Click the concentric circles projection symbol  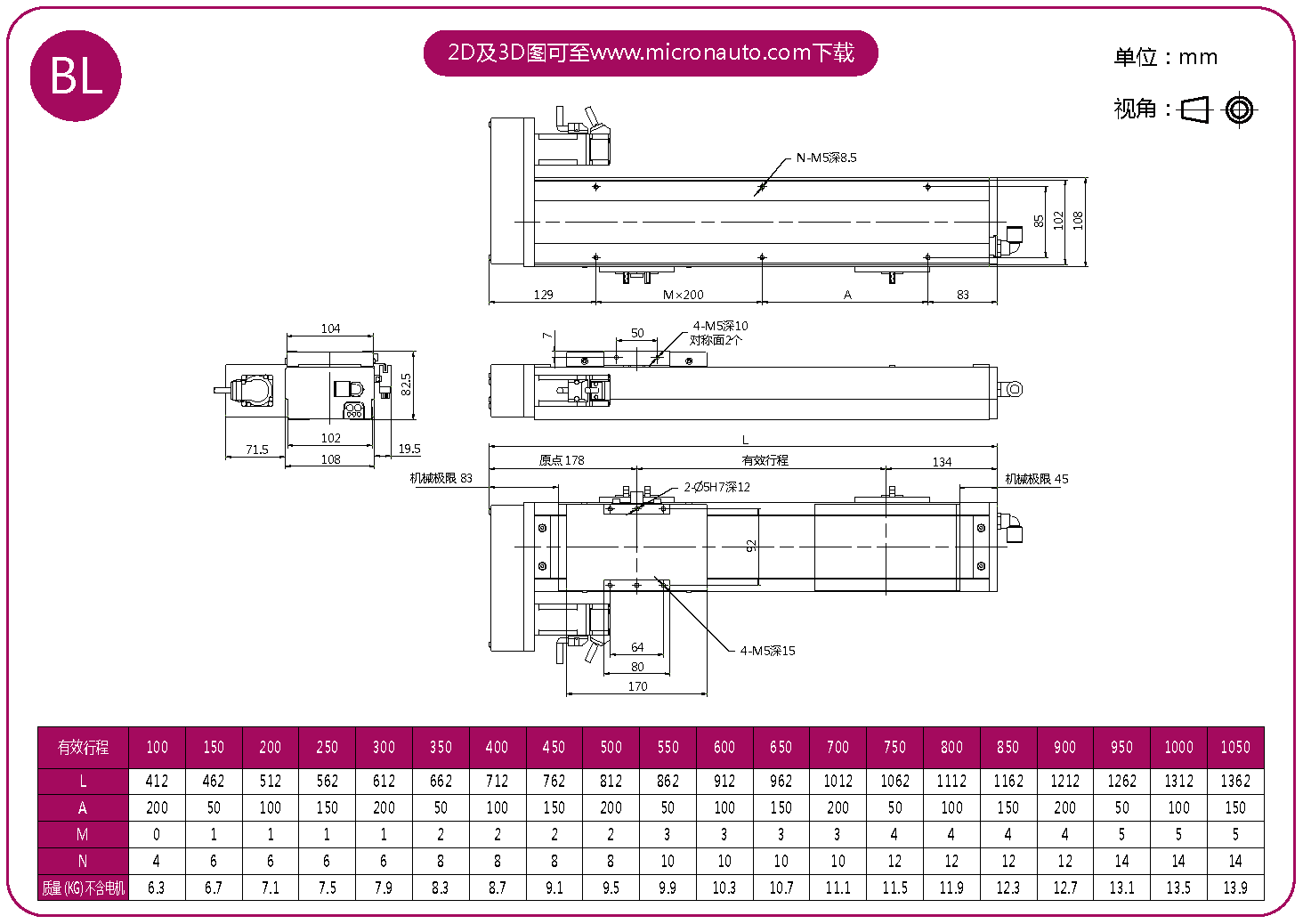tap(1239, 109)
